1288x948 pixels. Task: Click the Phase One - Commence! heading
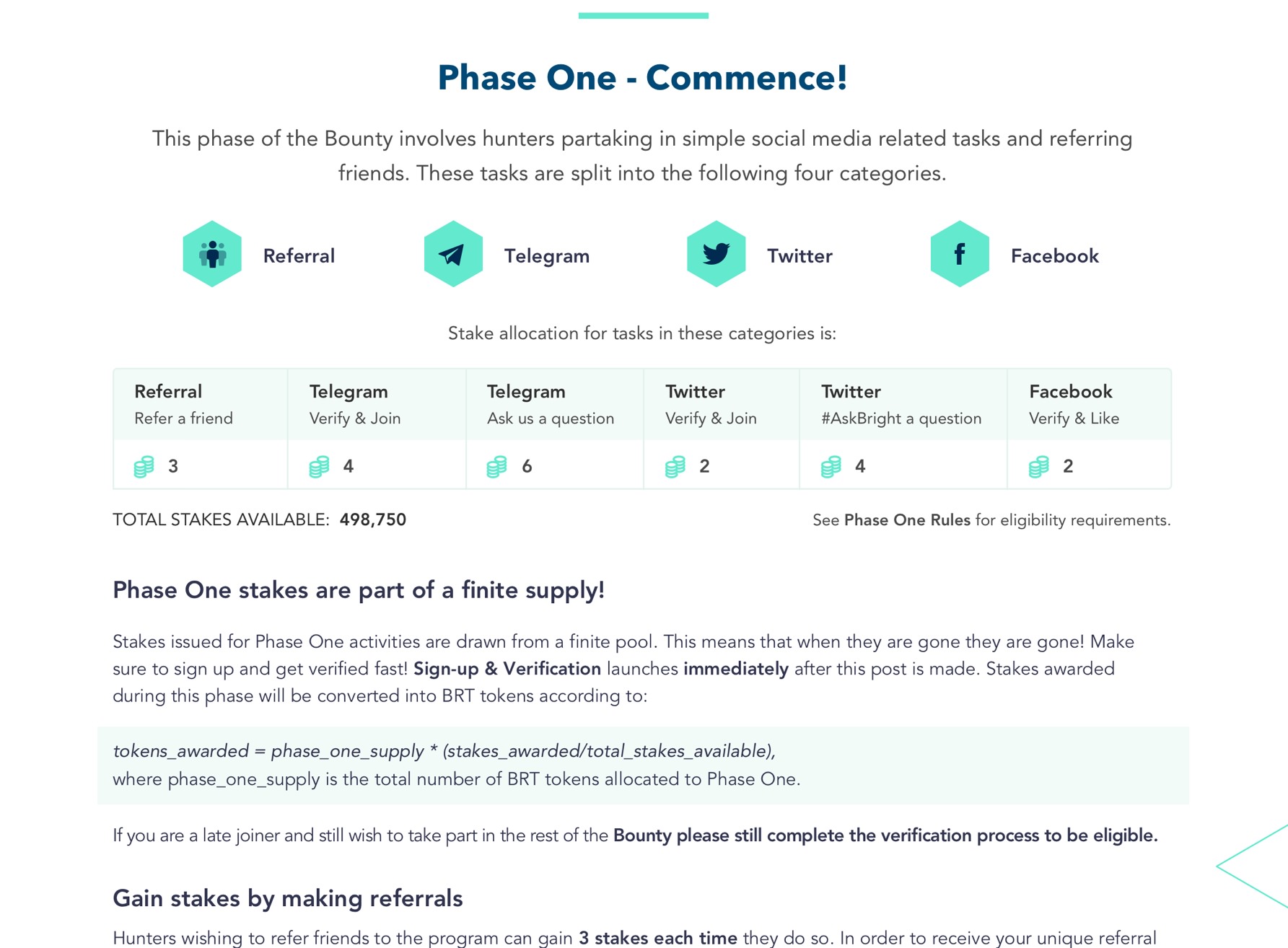point(643,77)
